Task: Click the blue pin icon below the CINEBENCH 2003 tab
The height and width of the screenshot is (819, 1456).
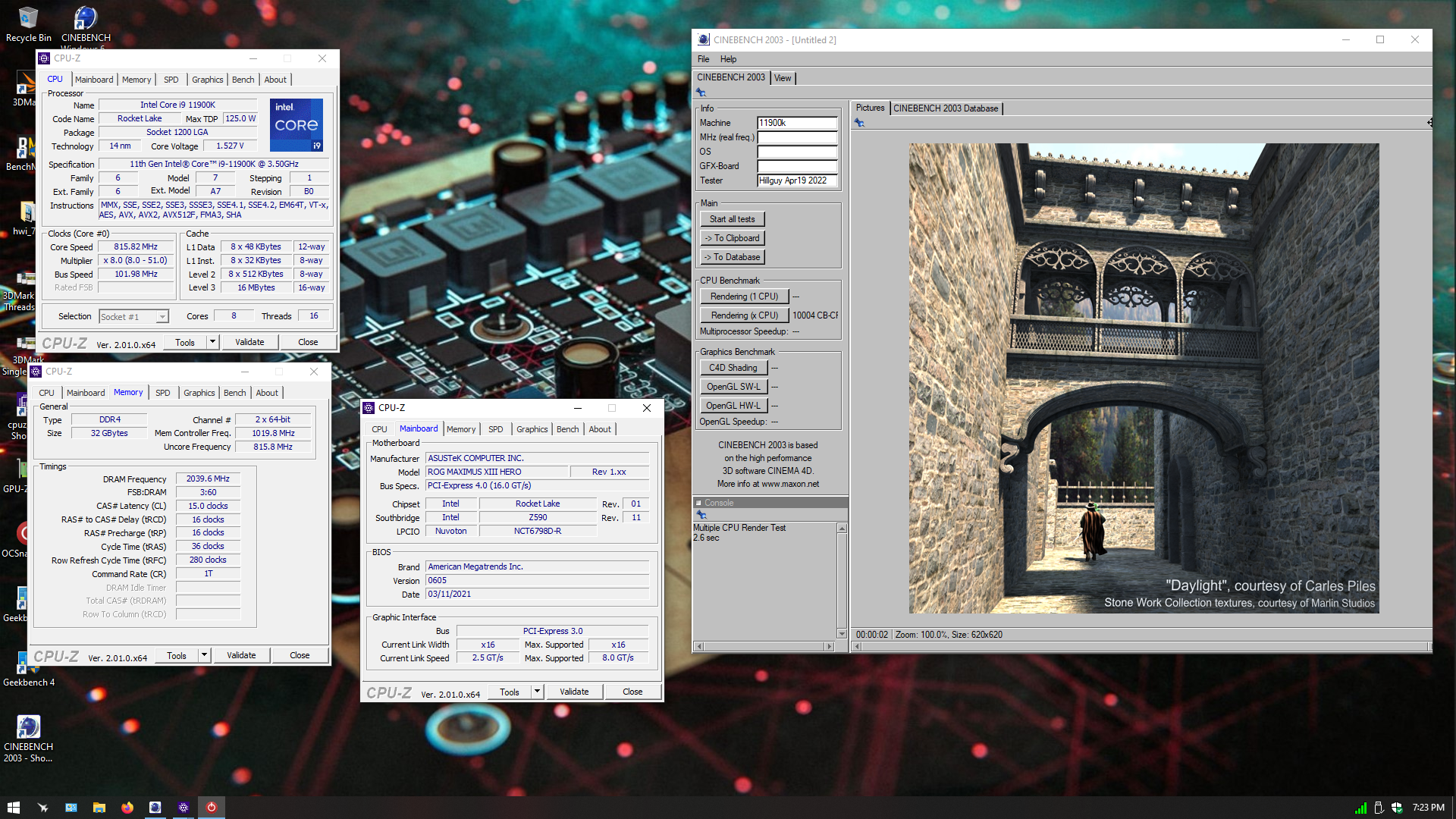Action: coord(701,93)
